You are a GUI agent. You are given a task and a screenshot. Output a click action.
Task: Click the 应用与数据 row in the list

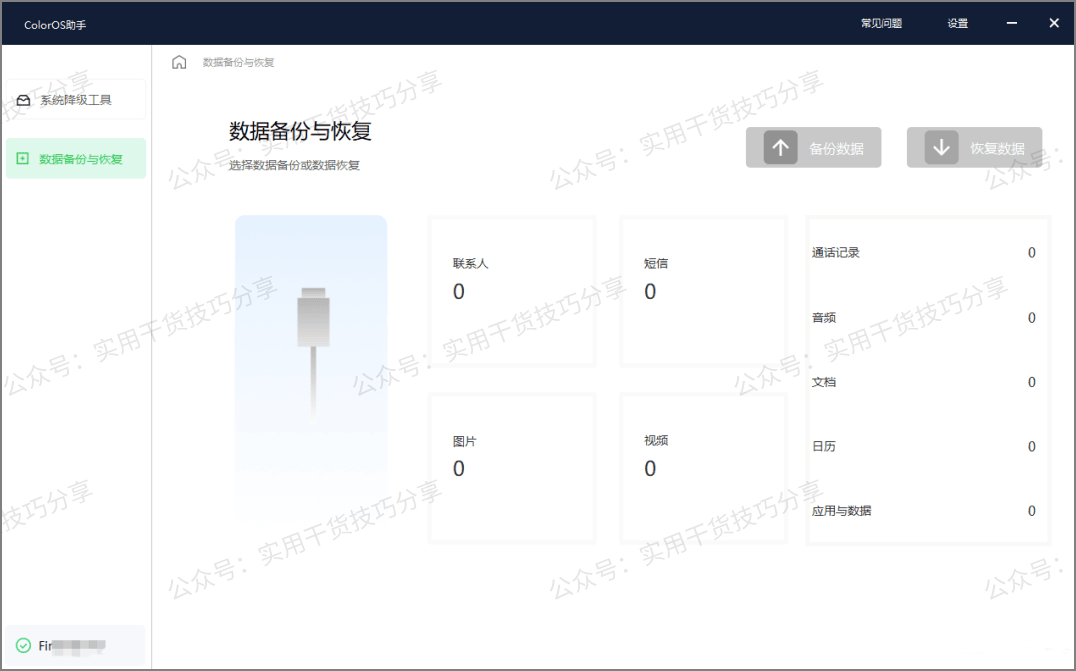(925, 510)
